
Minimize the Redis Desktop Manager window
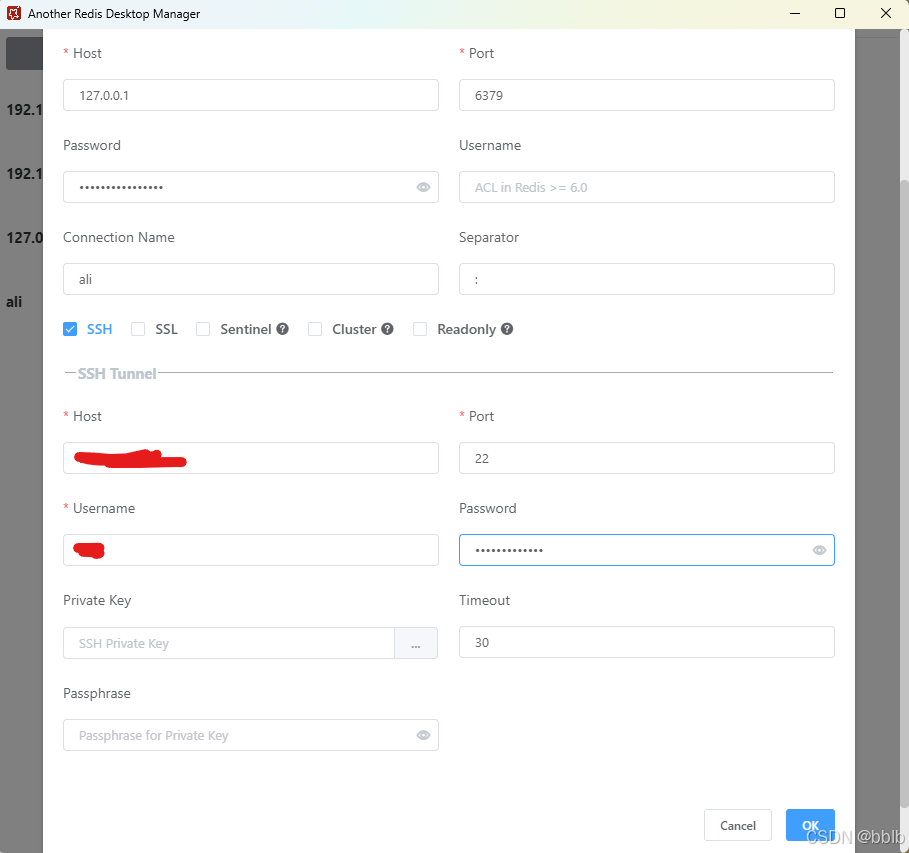click(x=795, y=13)
